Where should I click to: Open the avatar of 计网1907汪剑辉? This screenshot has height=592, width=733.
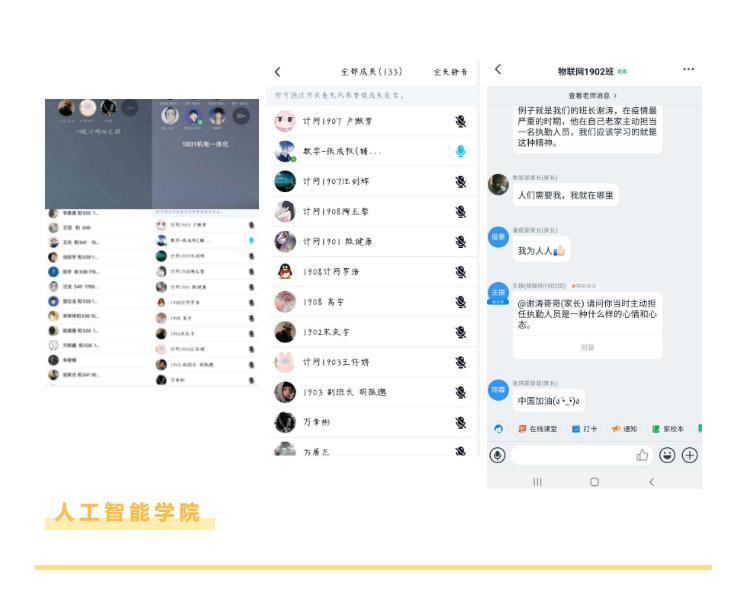point(285,181)
